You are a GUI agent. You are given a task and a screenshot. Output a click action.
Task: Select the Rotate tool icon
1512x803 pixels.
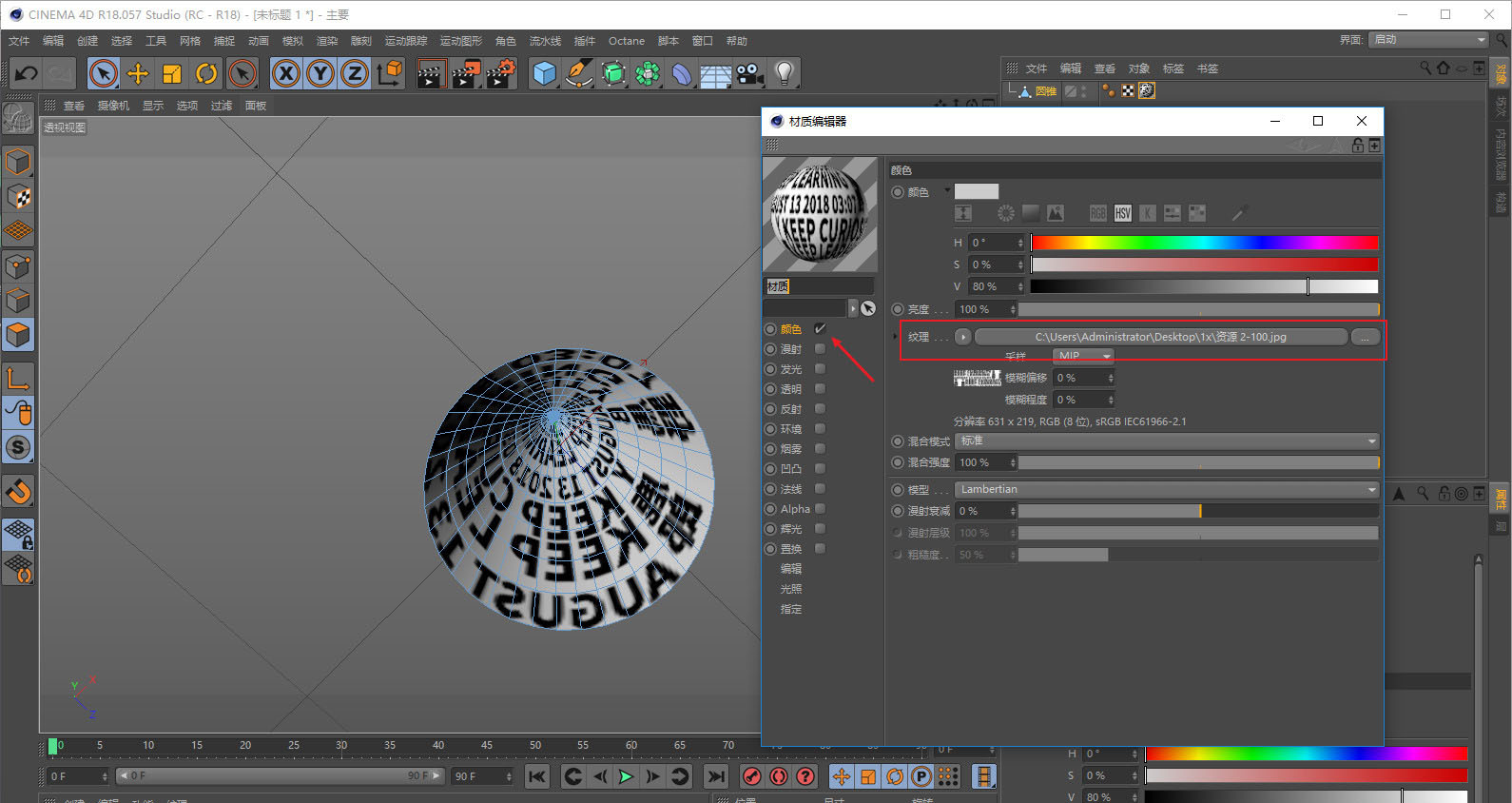pos(206,73)
